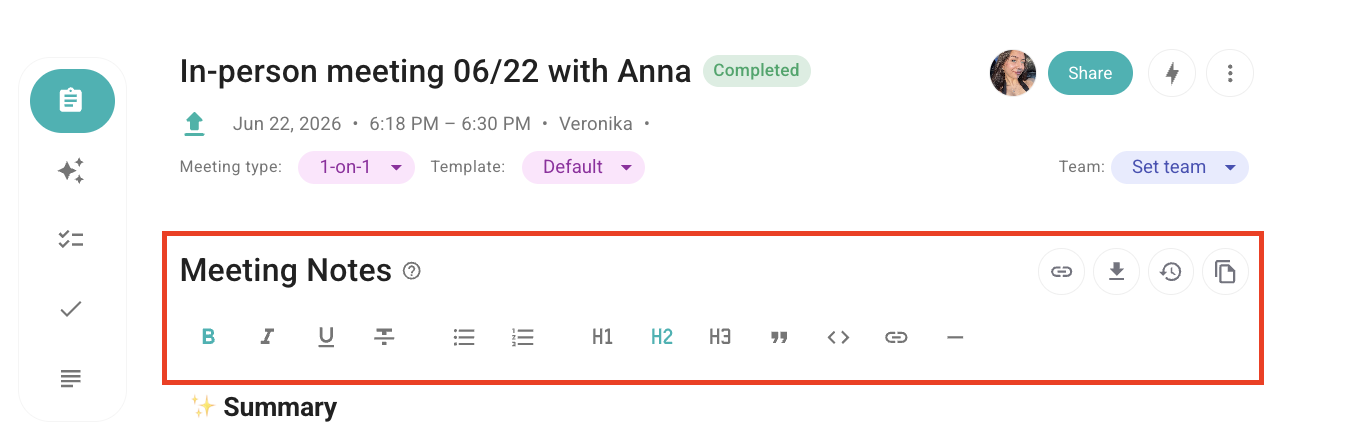Image resolution: width=1352 pixels, height=434 pixels.
Task: Insert a block quote
Action: [779, 337]
